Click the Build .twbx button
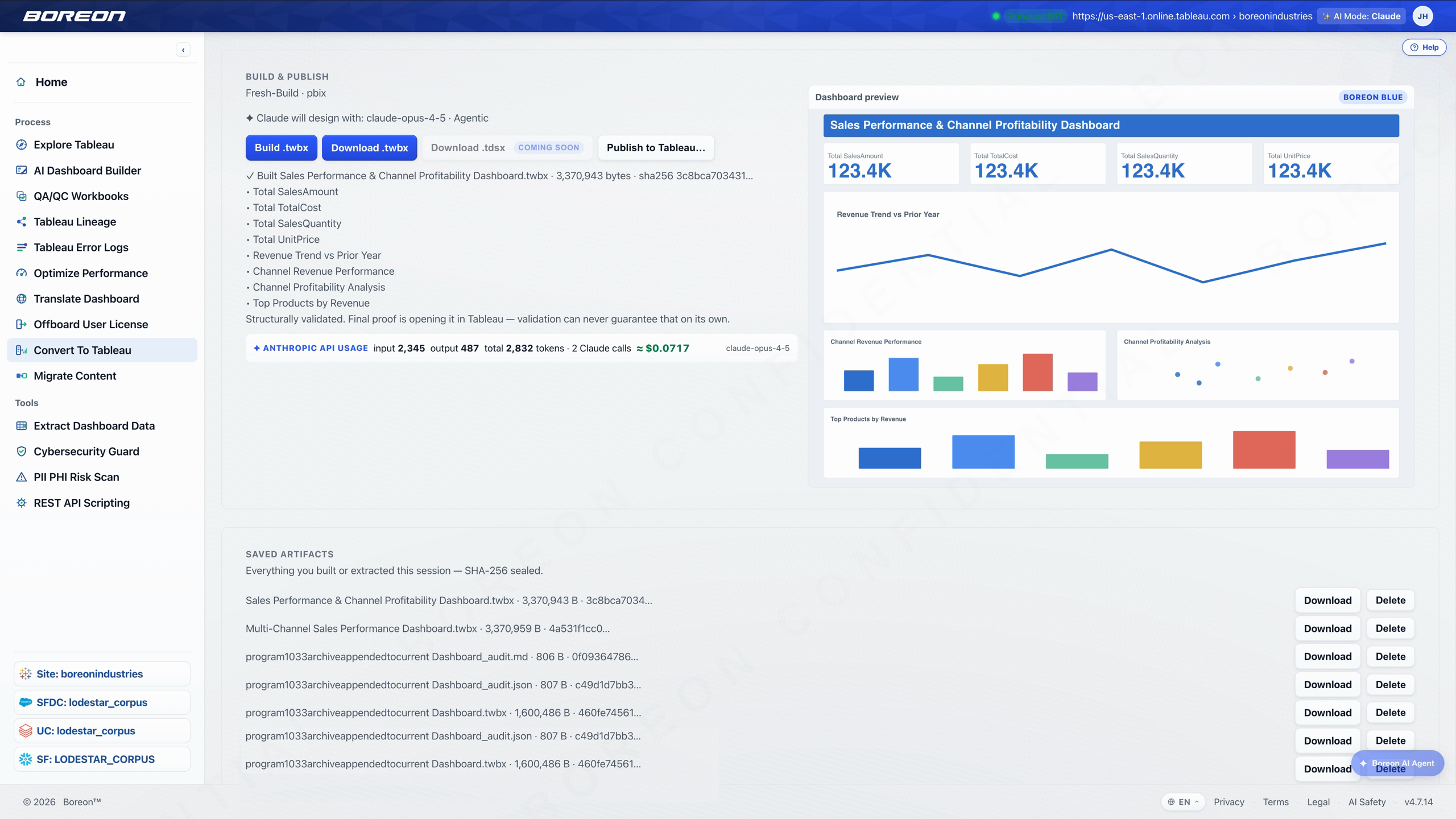 [282, 148]
